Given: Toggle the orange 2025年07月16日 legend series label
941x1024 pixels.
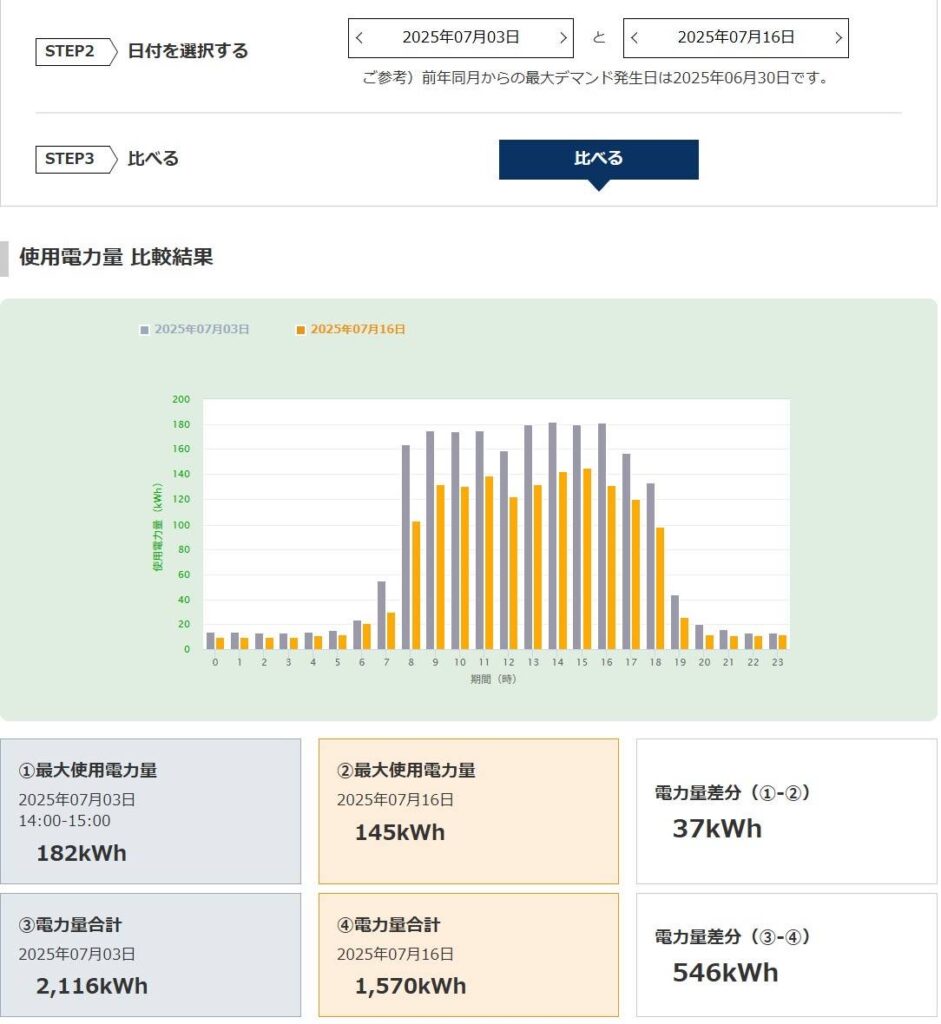Looking at the screenshot, I should tap(357, 329).
